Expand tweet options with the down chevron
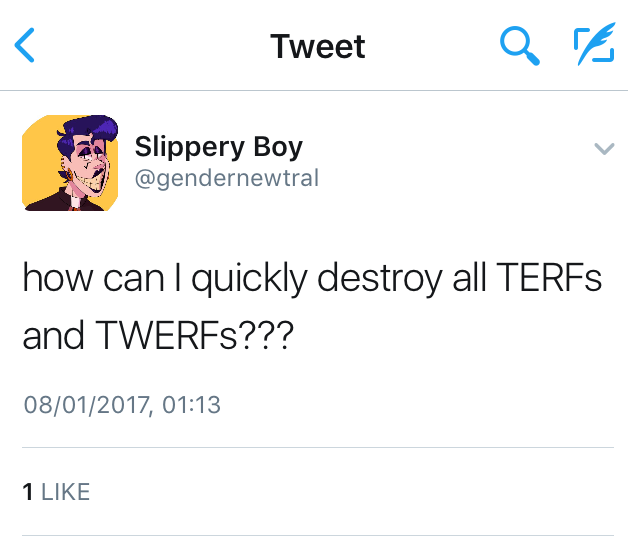 click(x=603, y=149)
